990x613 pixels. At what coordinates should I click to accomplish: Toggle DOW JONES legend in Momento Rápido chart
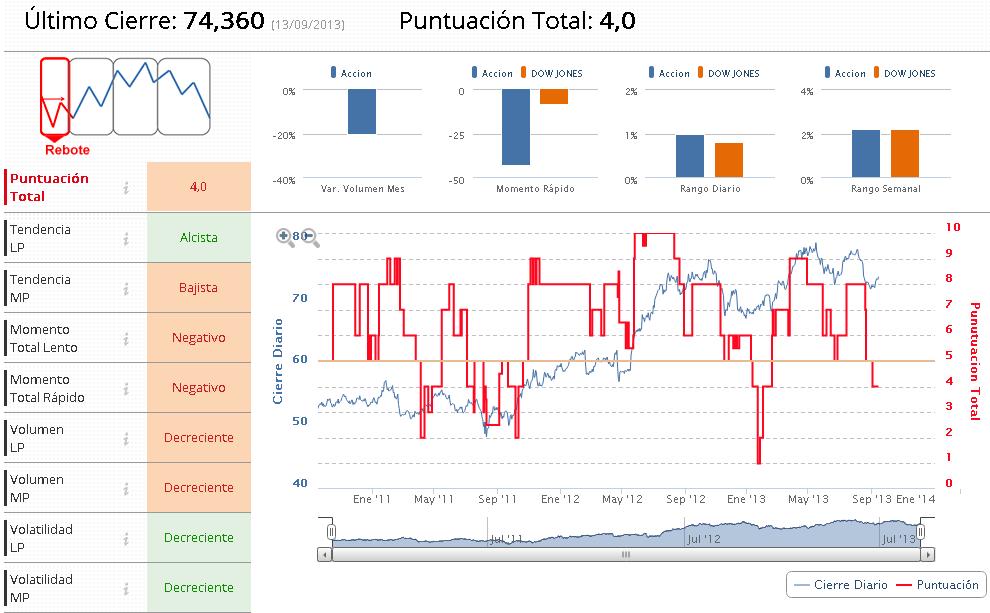pyautogui.click(x=551, y=73)
